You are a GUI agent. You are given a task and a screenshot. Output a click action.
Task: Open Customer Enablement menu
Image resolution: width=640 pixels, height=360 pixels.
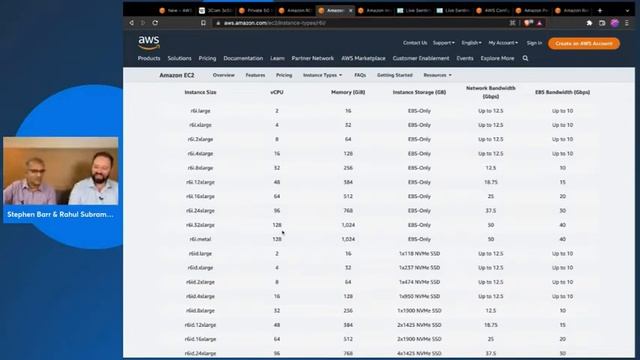(x=421, y=58)
